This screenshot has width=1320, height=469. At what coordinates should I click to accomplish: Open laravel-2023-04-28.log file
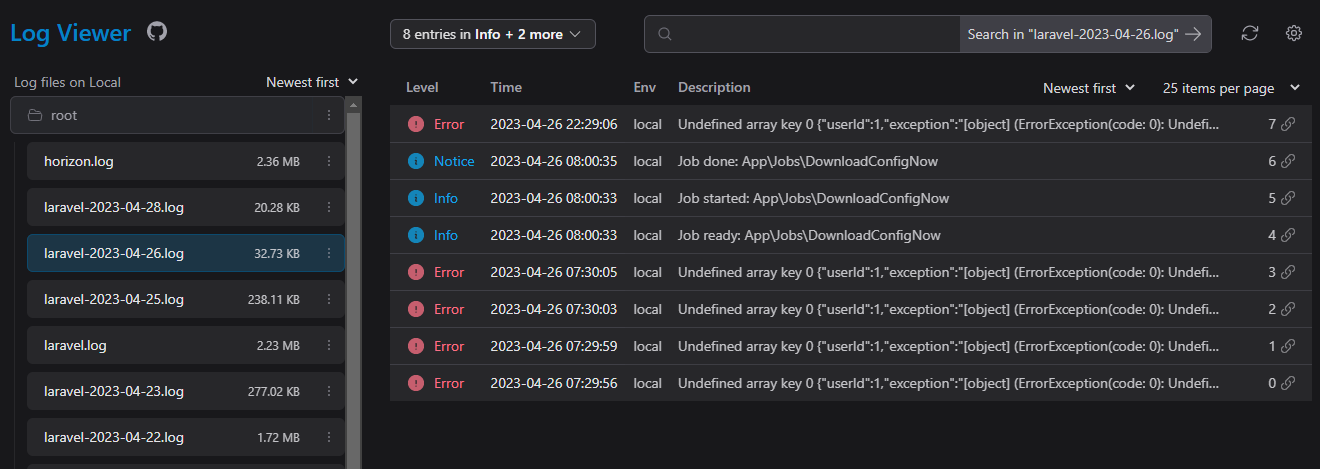click(186, 207)
